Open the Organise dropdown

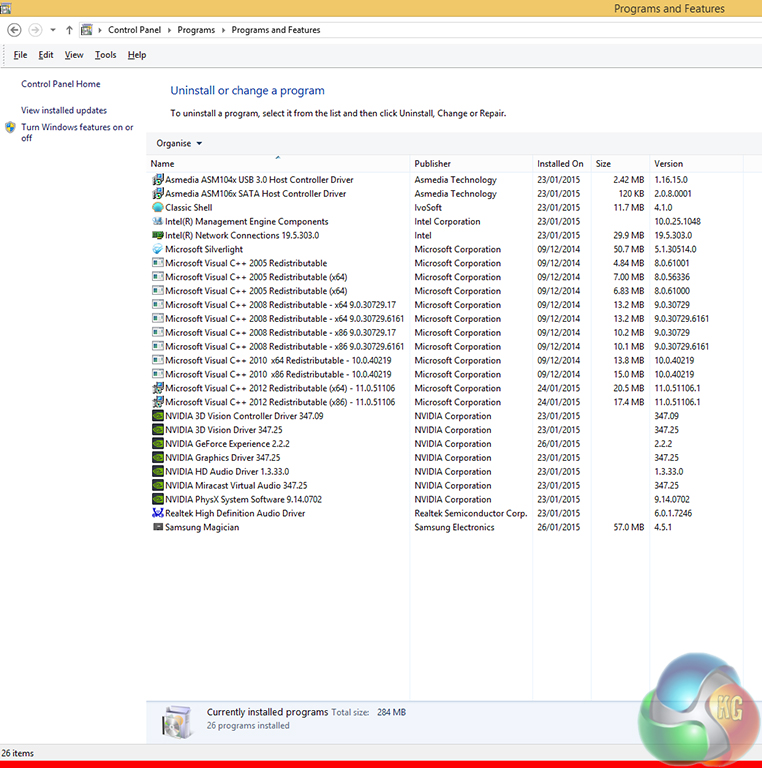(179, 143)
